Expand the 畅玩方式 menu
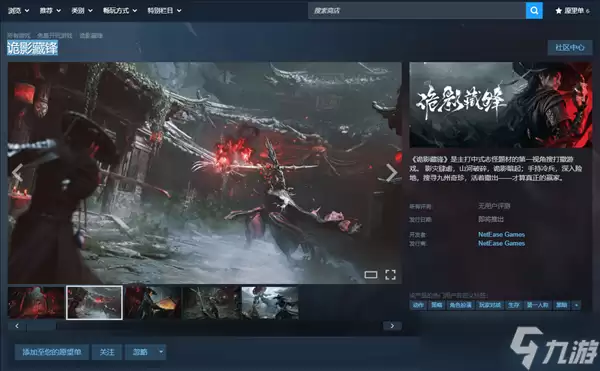 click(x=120, y=11)
